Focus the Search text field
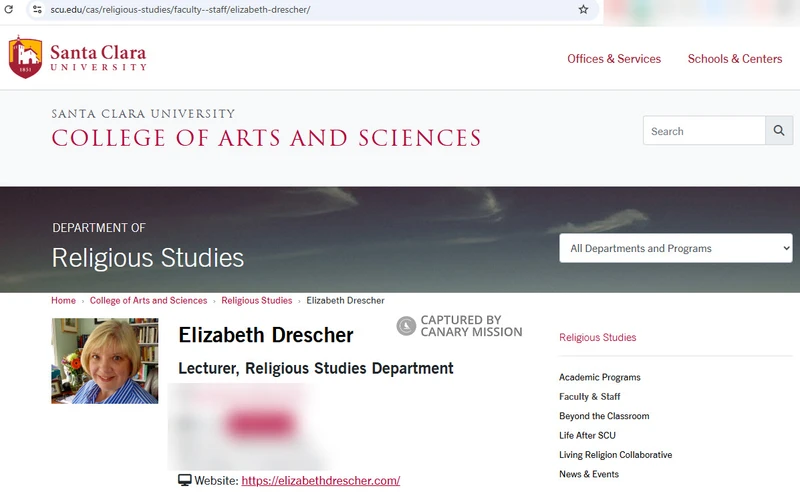The width and height of the screenshot is (800, 492). [704, 130]
